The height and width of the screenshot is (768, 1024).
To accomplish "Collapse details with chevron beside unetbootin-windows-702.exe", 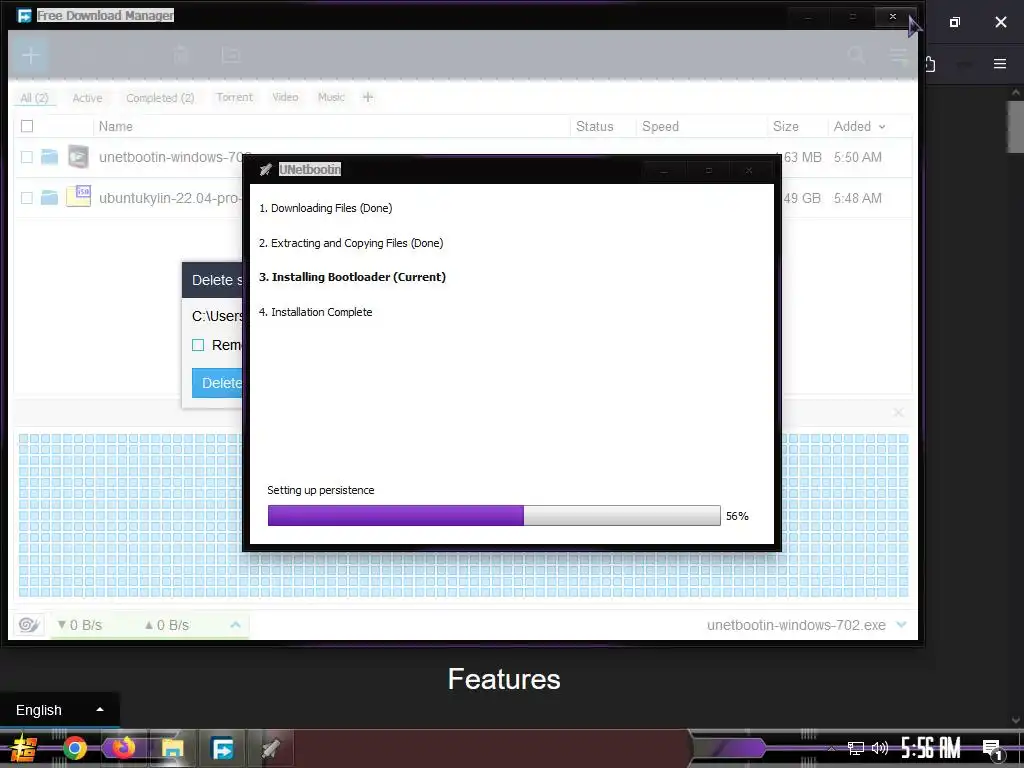I will (x=902, y=625).
